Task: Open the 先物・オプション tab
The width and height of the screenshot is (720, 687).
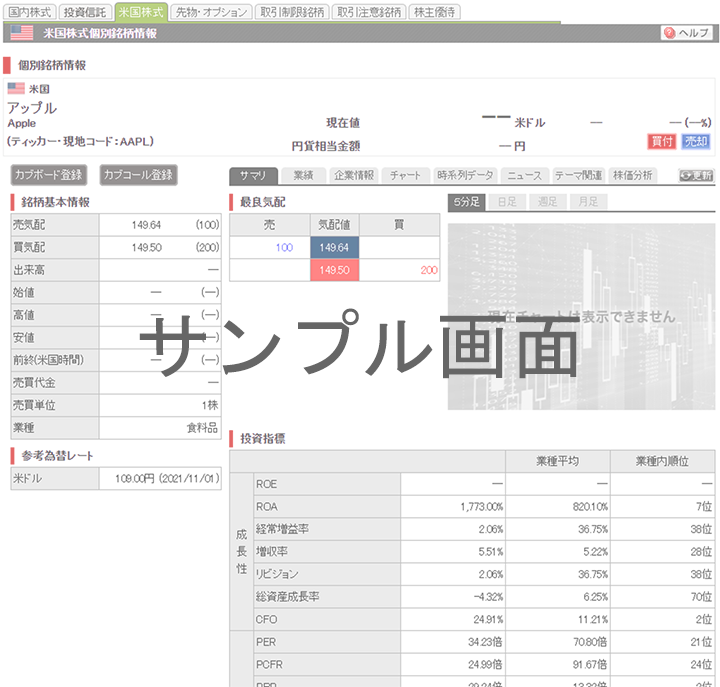Action: 211,12
